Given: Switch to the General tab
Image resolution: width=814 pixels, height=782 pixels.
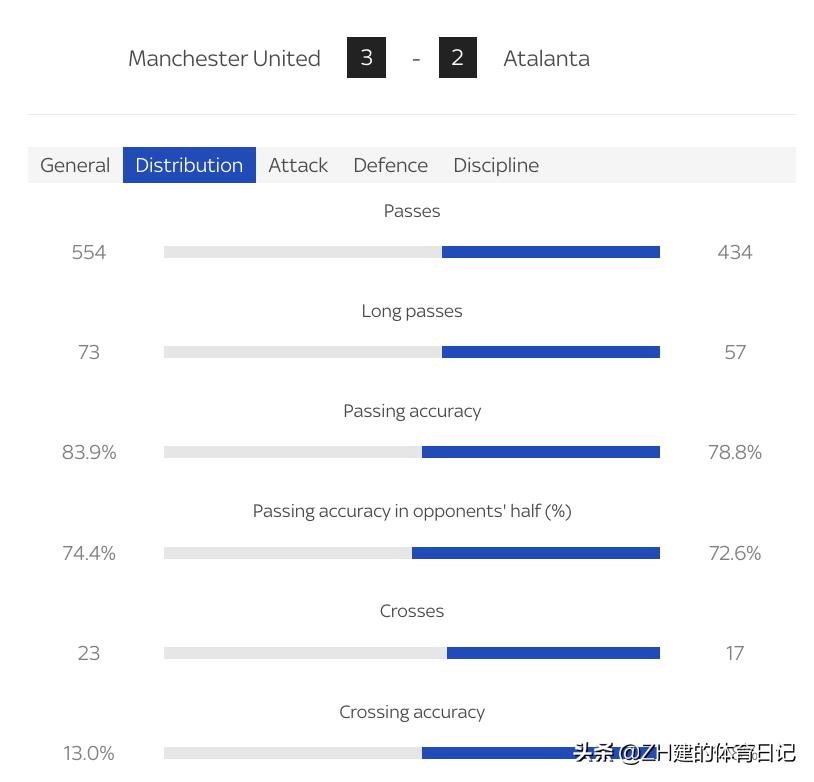Looking at the screenshot, I should click(x=75, y=165).
